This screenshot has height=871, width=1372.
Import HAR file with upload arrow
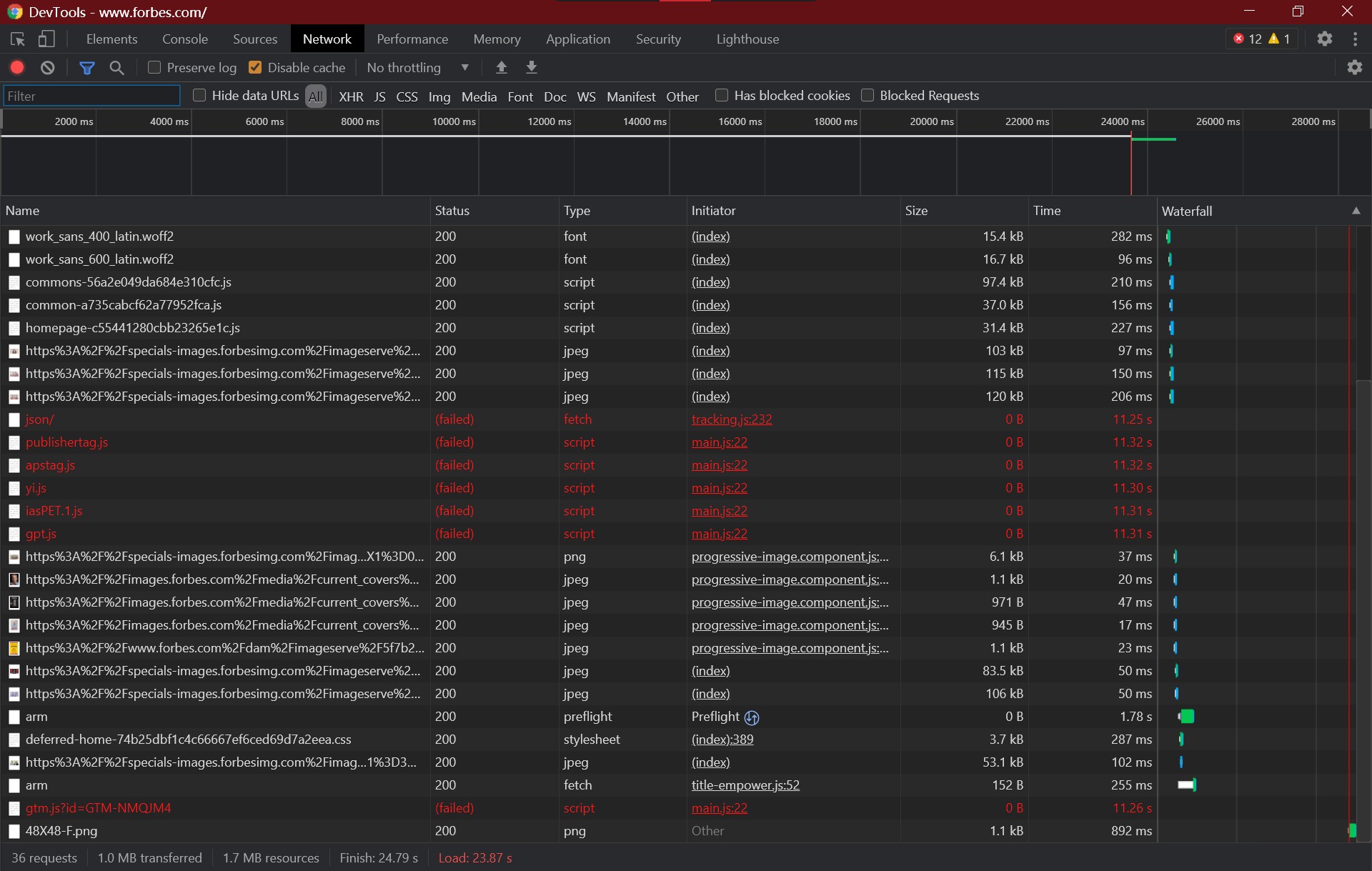click(502, 67)
